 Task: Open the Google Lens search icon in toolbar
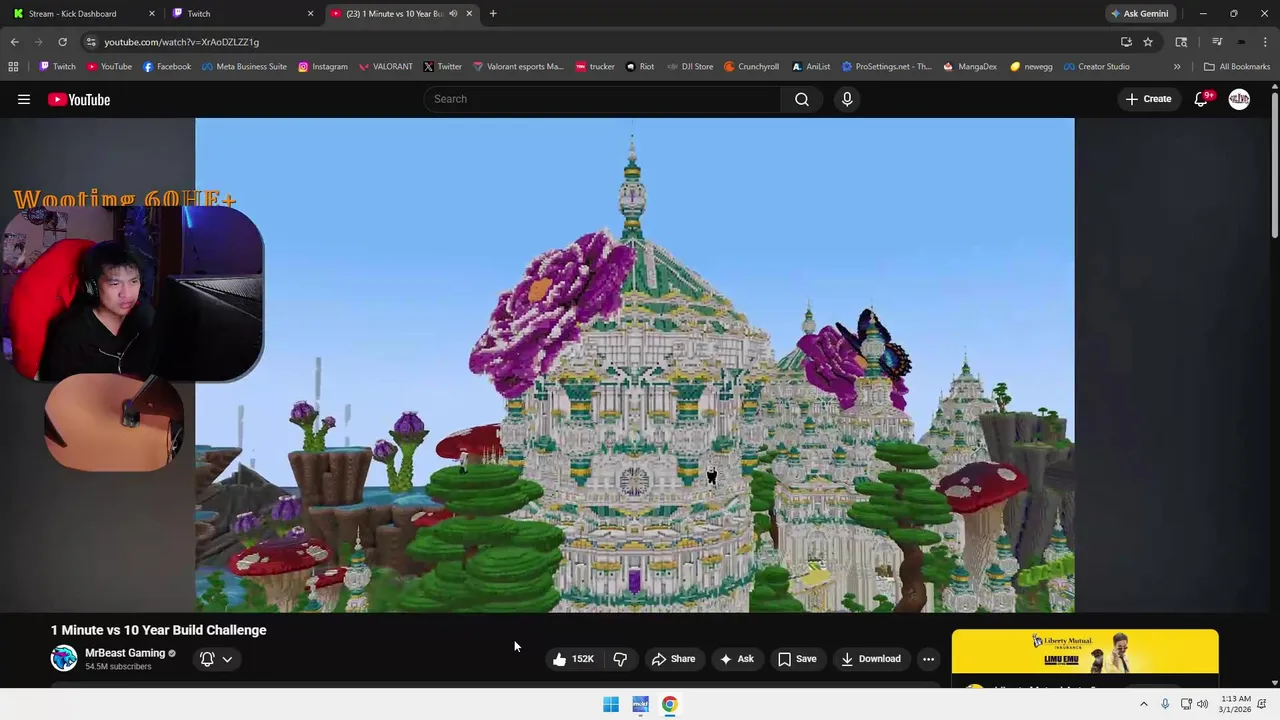pyautogui.click(x=1181, y=42)
